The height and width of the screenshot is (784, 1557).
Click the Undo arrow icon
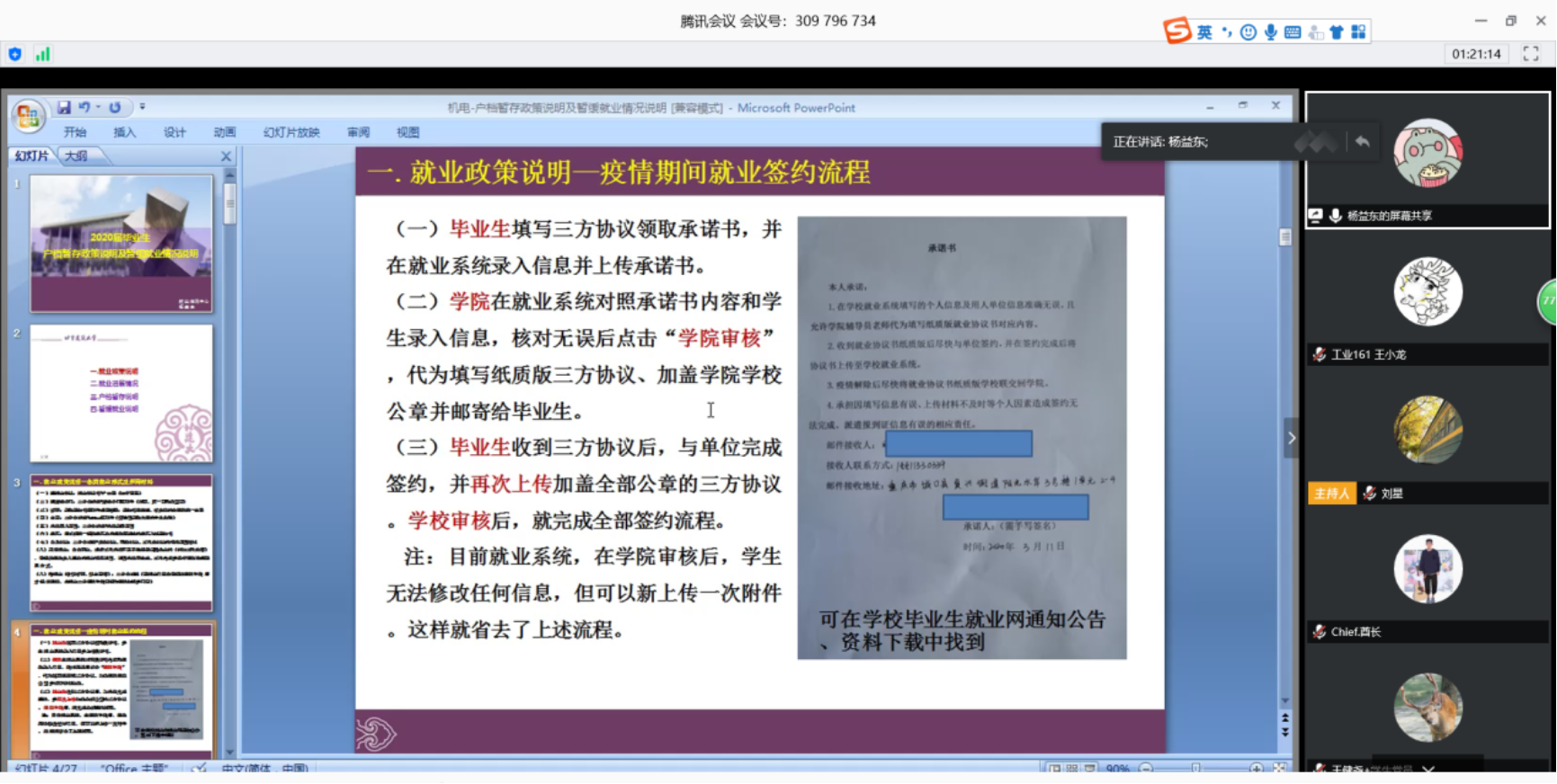84,107
